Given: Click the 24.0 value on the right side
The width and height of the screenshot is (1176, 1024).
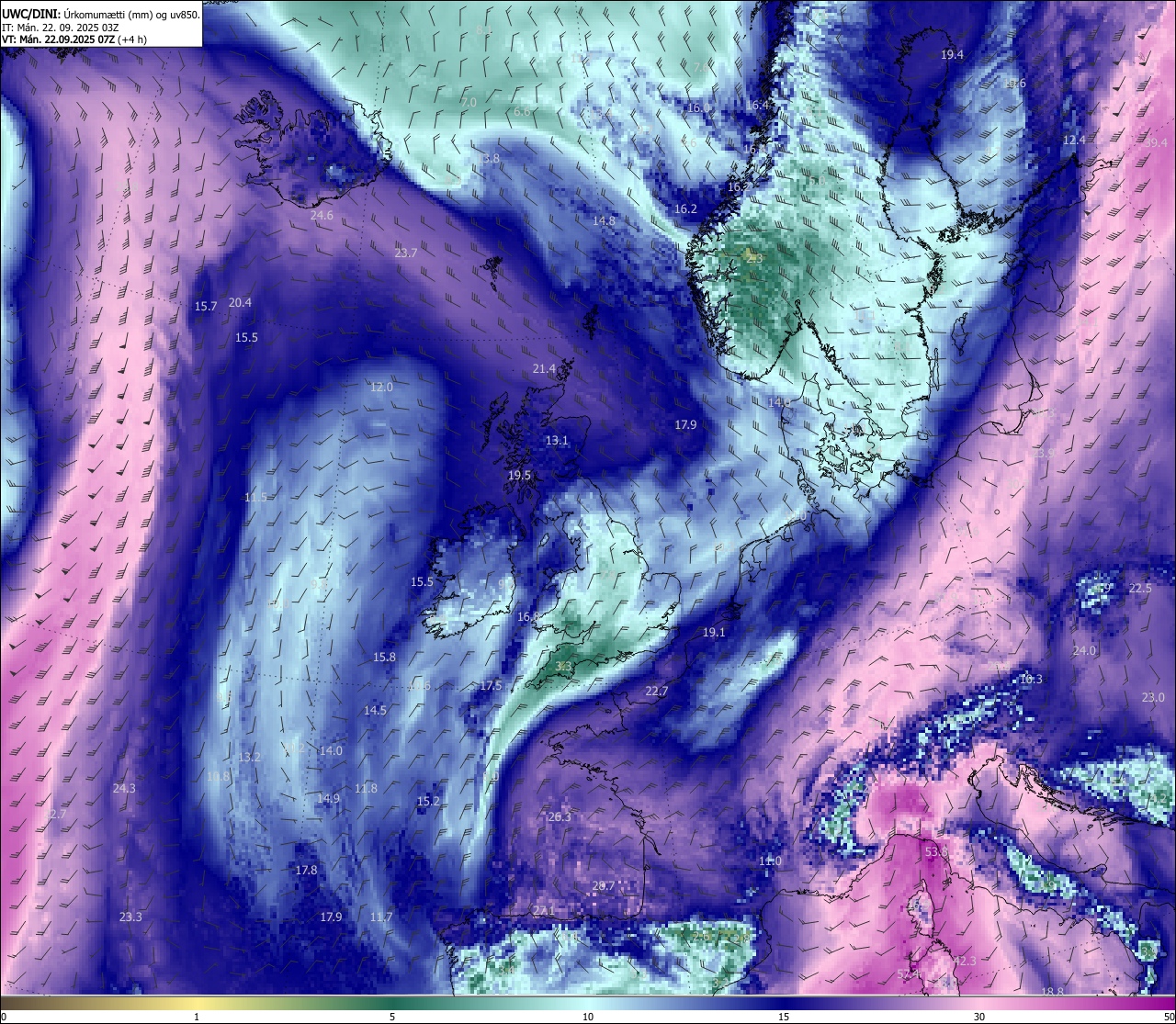Looking at the screenshot, I should pyautogui.click(x=1084, y=651).
